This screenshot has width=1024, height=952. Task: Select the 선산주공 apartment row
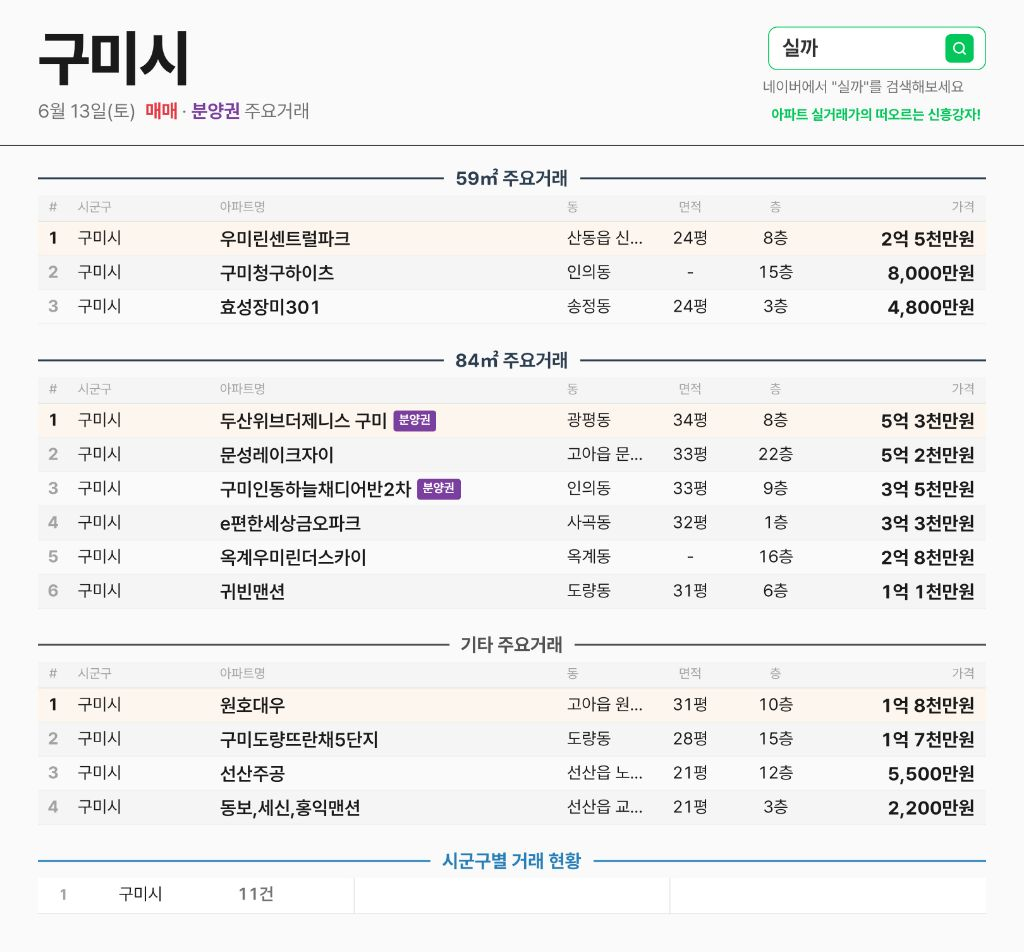click(511, 773)
